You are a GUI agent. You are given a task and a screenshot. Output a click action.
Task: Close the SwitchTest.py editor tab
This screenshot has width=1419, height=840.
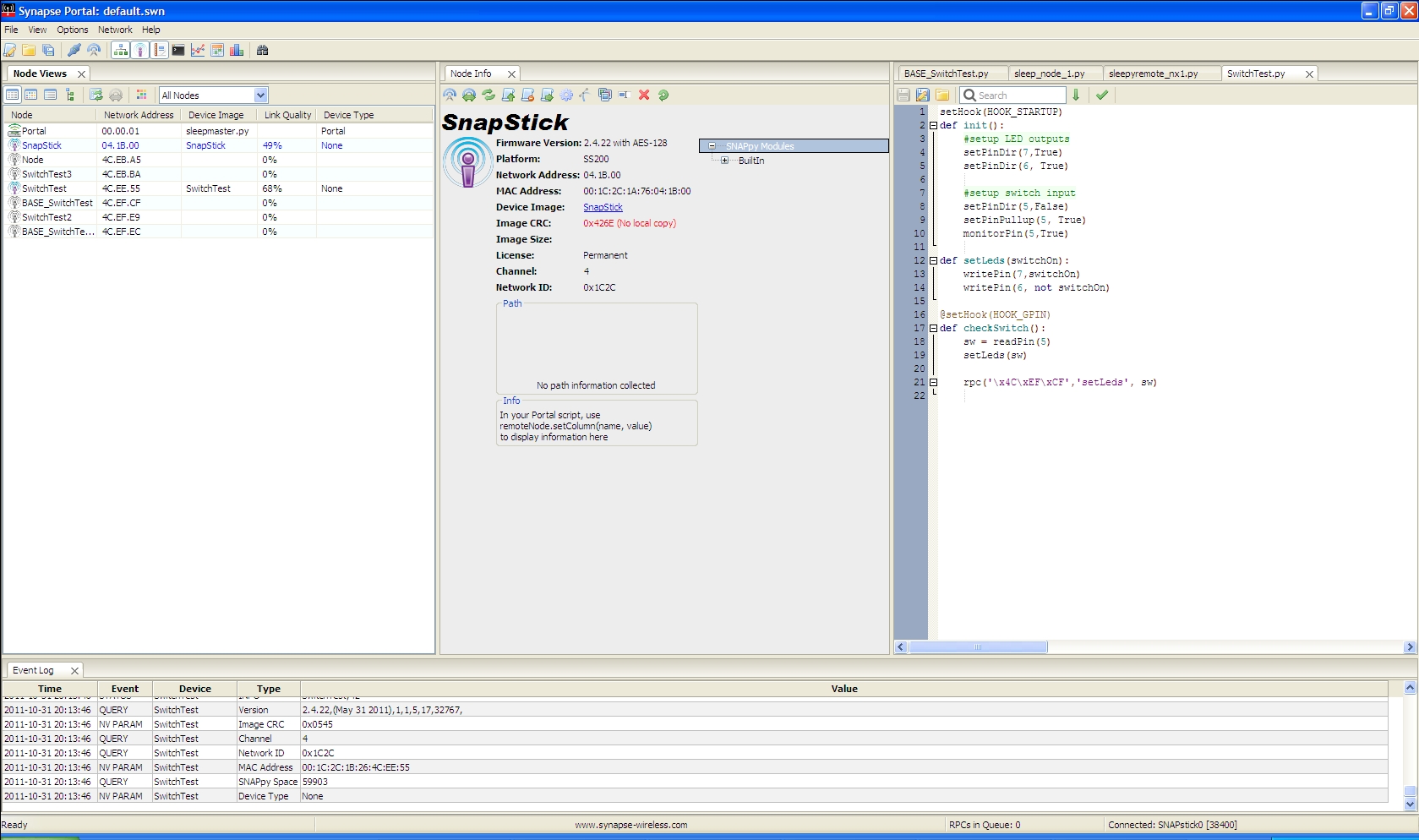click(1309, 74)
